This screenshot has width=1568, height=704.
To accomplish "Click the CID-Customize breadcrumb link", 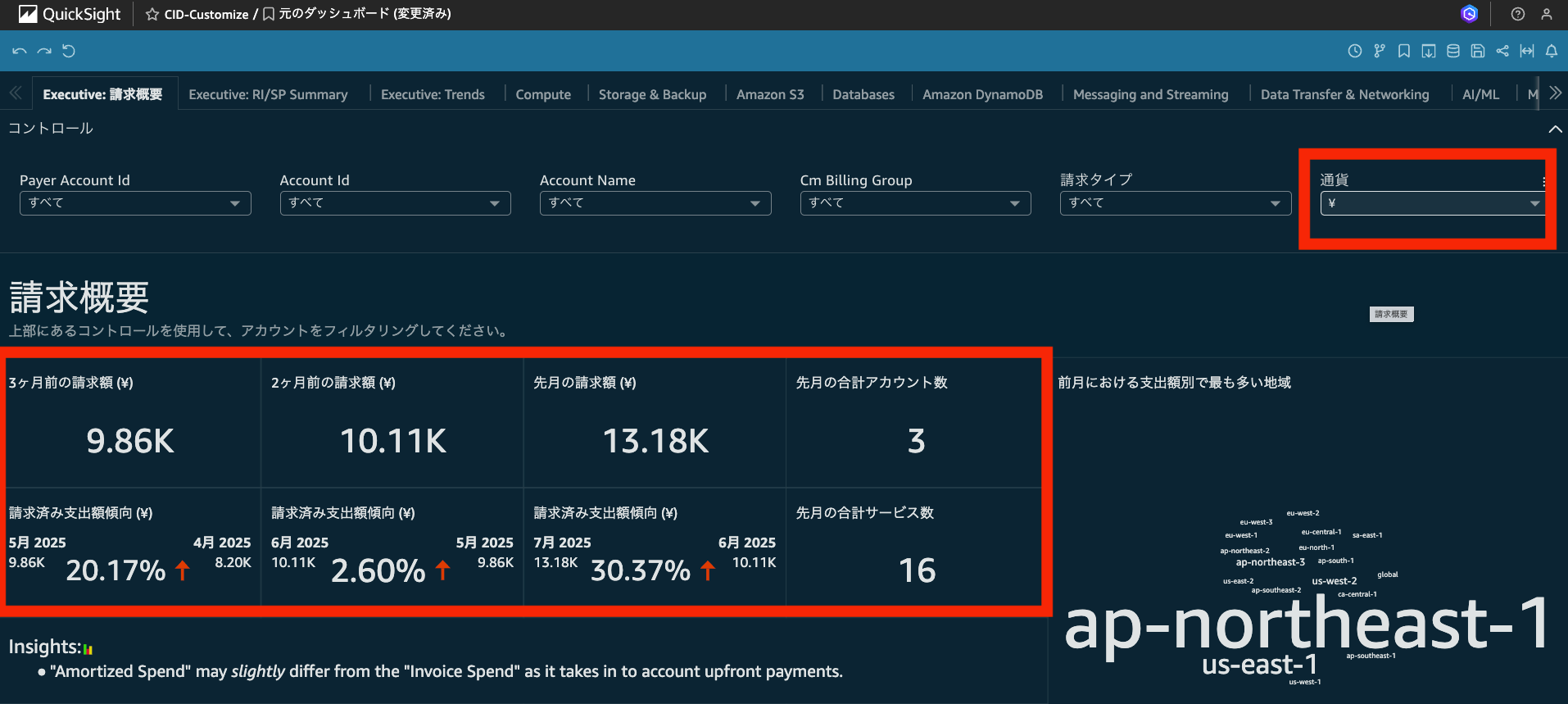I will (206, 14).
